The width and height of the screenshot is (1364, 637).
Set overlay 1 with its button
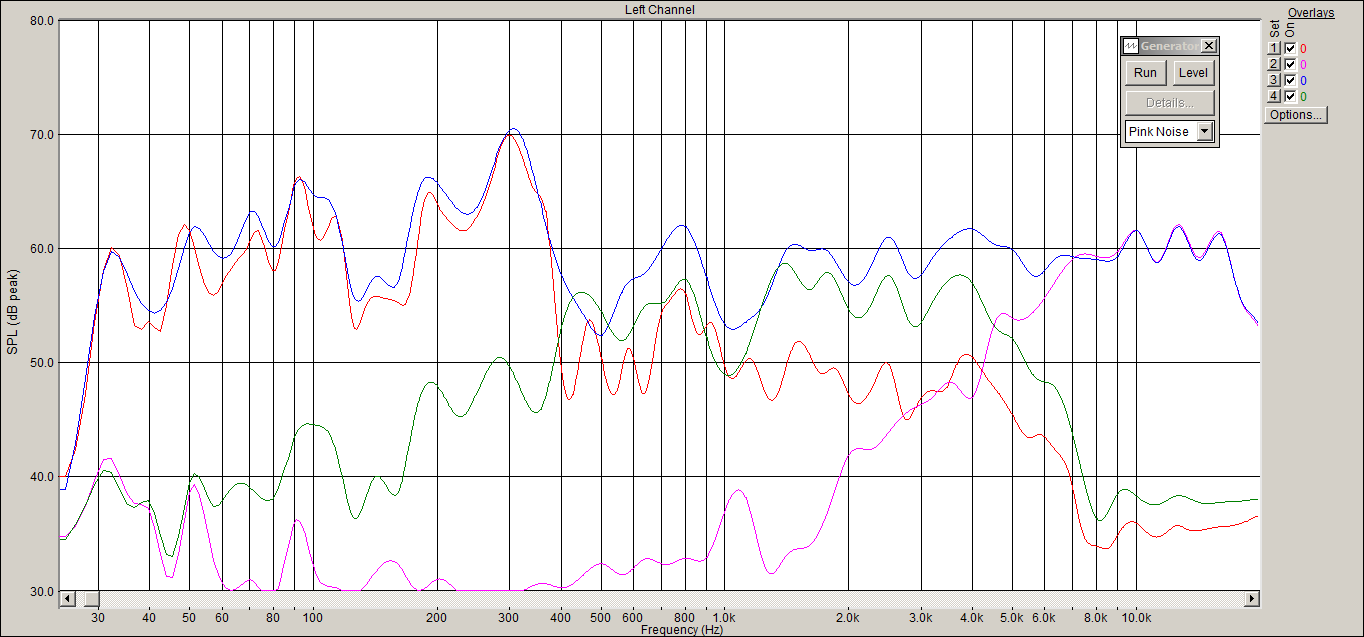point(1274,48)
